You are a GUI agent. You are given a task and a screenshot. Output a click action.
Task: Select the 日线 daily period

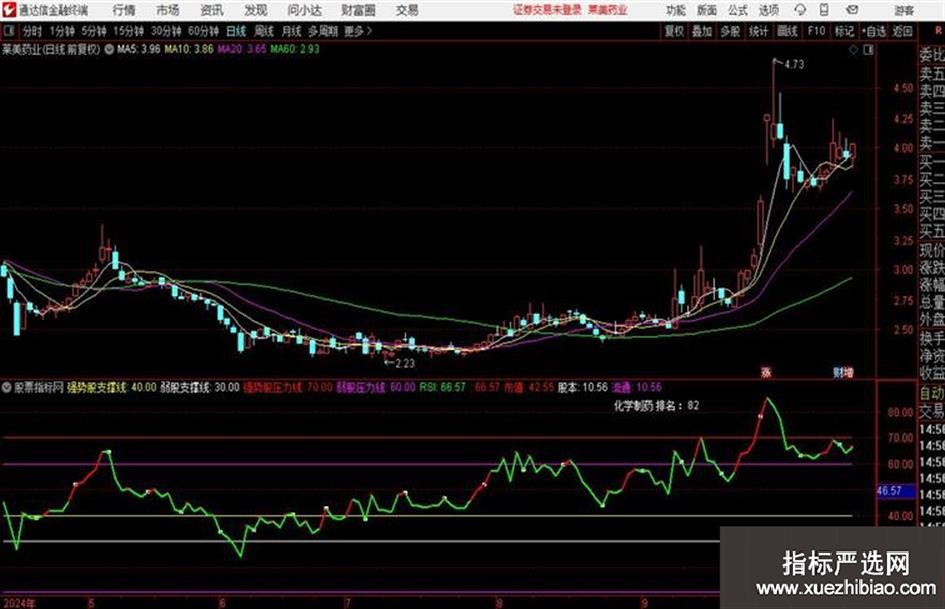click(x=236, y=31)
